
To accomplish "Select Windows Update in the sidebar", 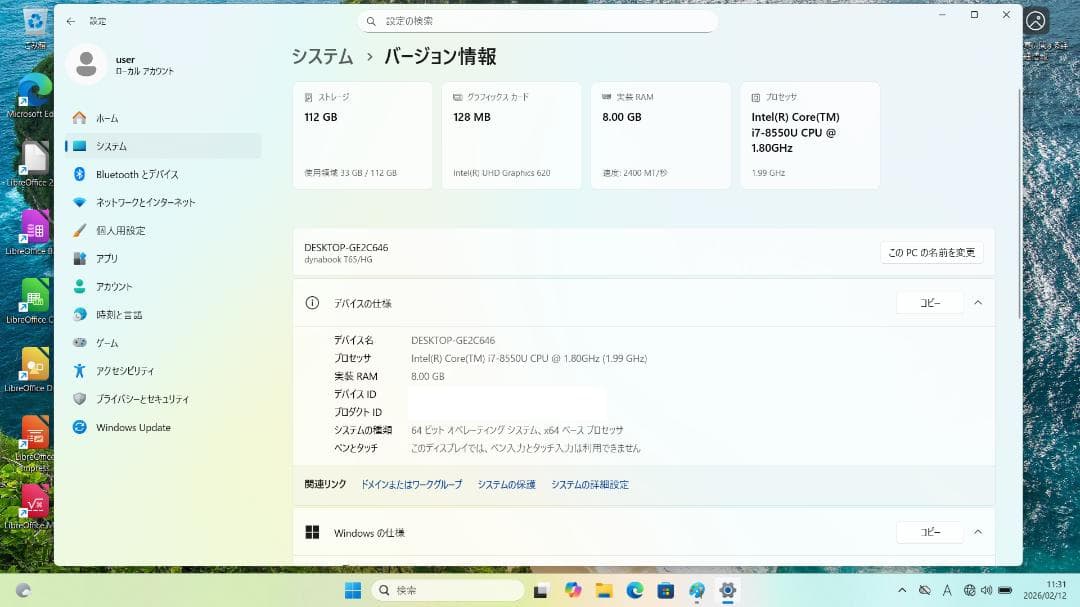I will point(132,427).
